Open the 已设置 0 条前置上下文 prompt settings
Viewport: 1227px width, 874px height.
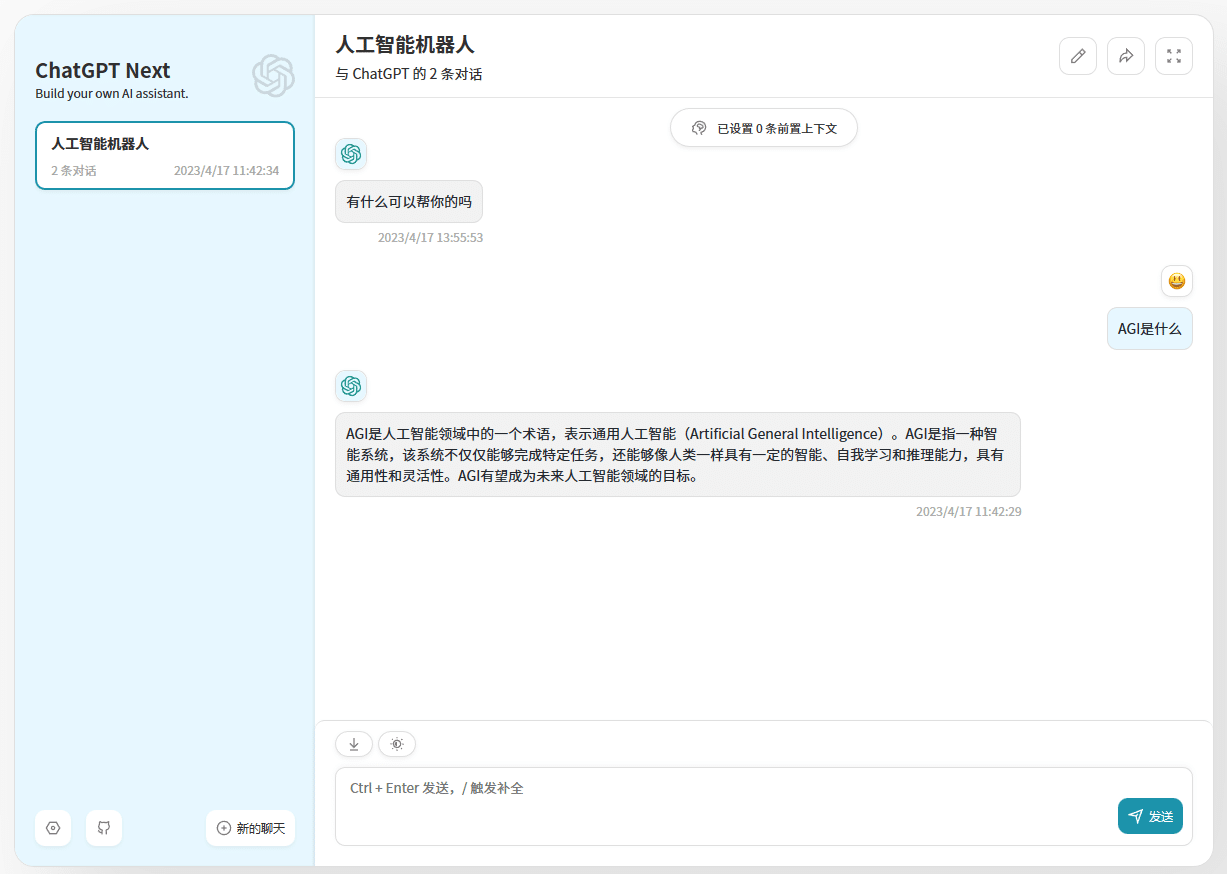tap(763, 127)
